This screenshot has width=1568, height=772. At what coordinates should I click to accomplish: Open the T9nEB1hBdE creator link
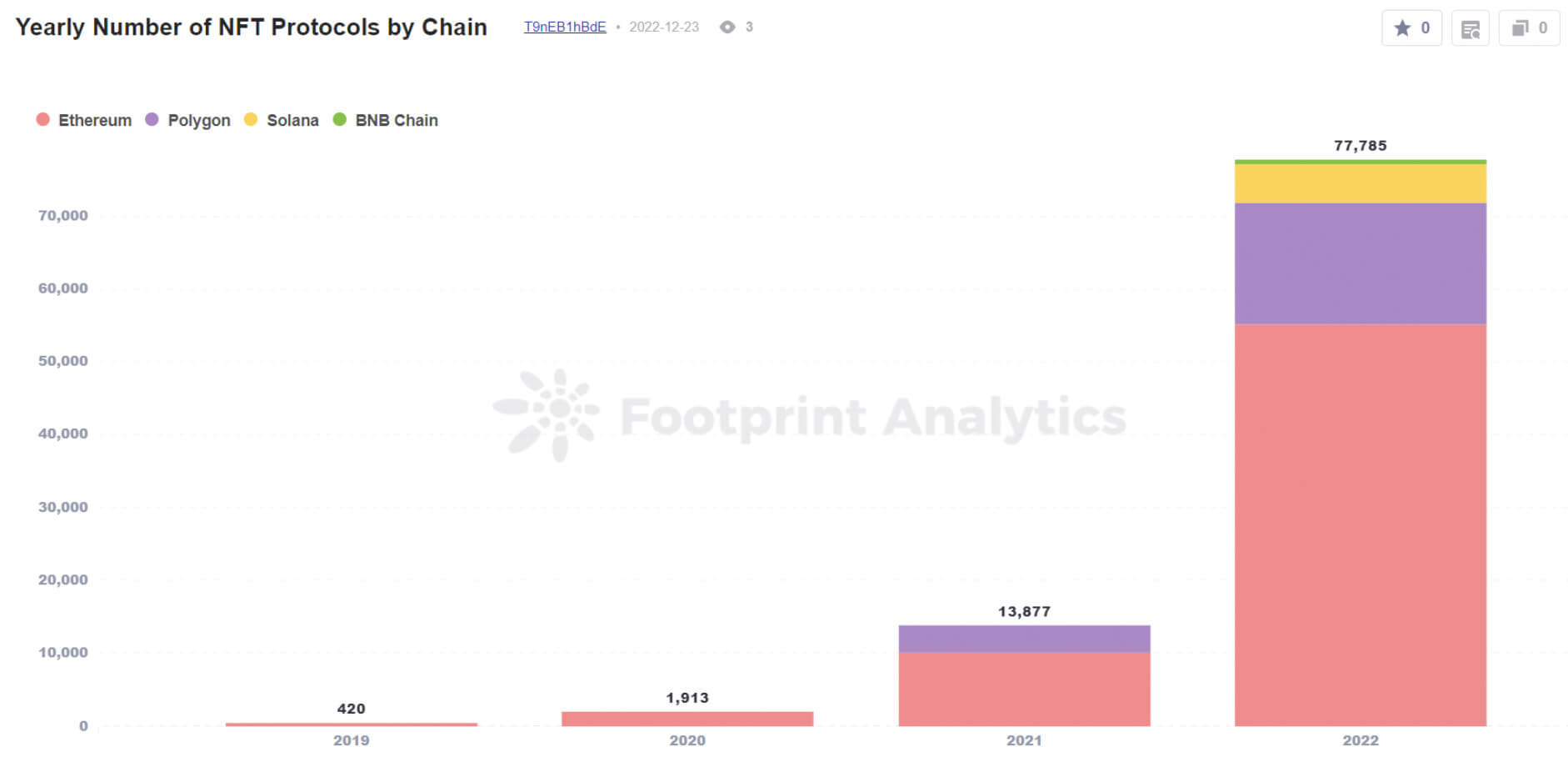[564, 26]
